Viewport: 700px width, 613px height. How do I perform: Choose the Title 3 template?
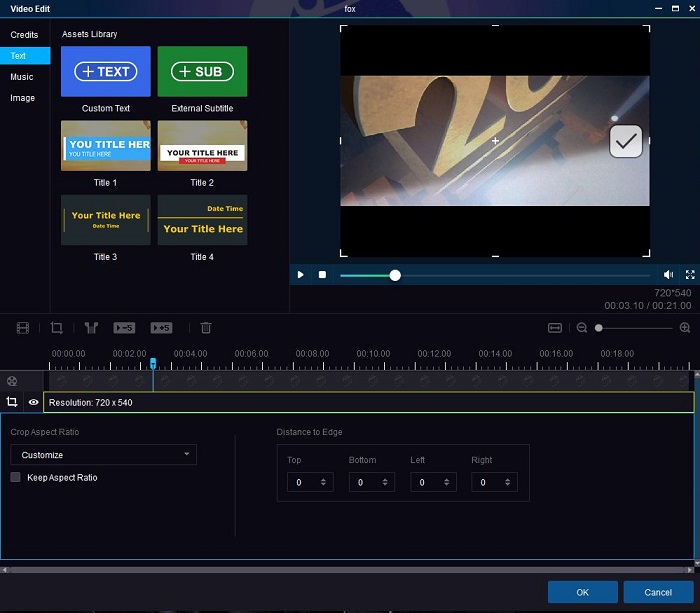(x=106, y=220)
